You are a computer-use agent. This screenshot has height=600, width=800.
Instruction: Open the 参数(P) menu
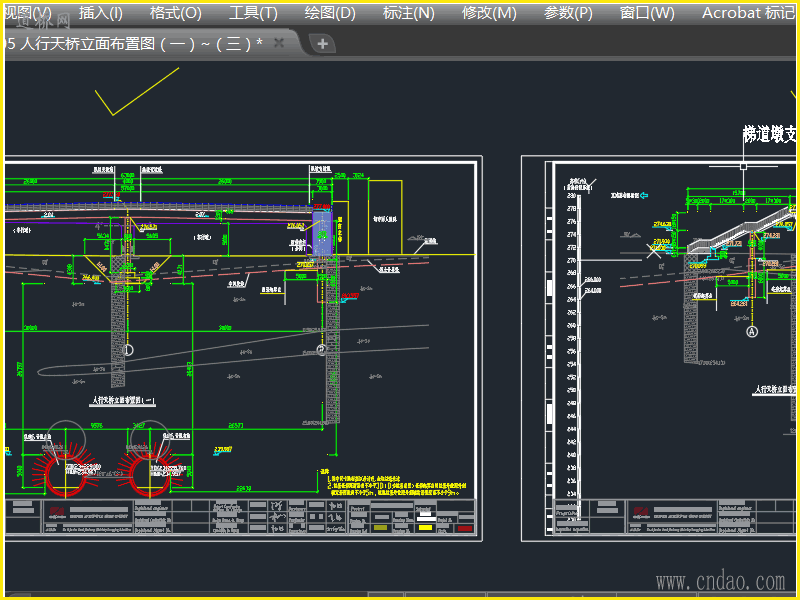(568, 13)
